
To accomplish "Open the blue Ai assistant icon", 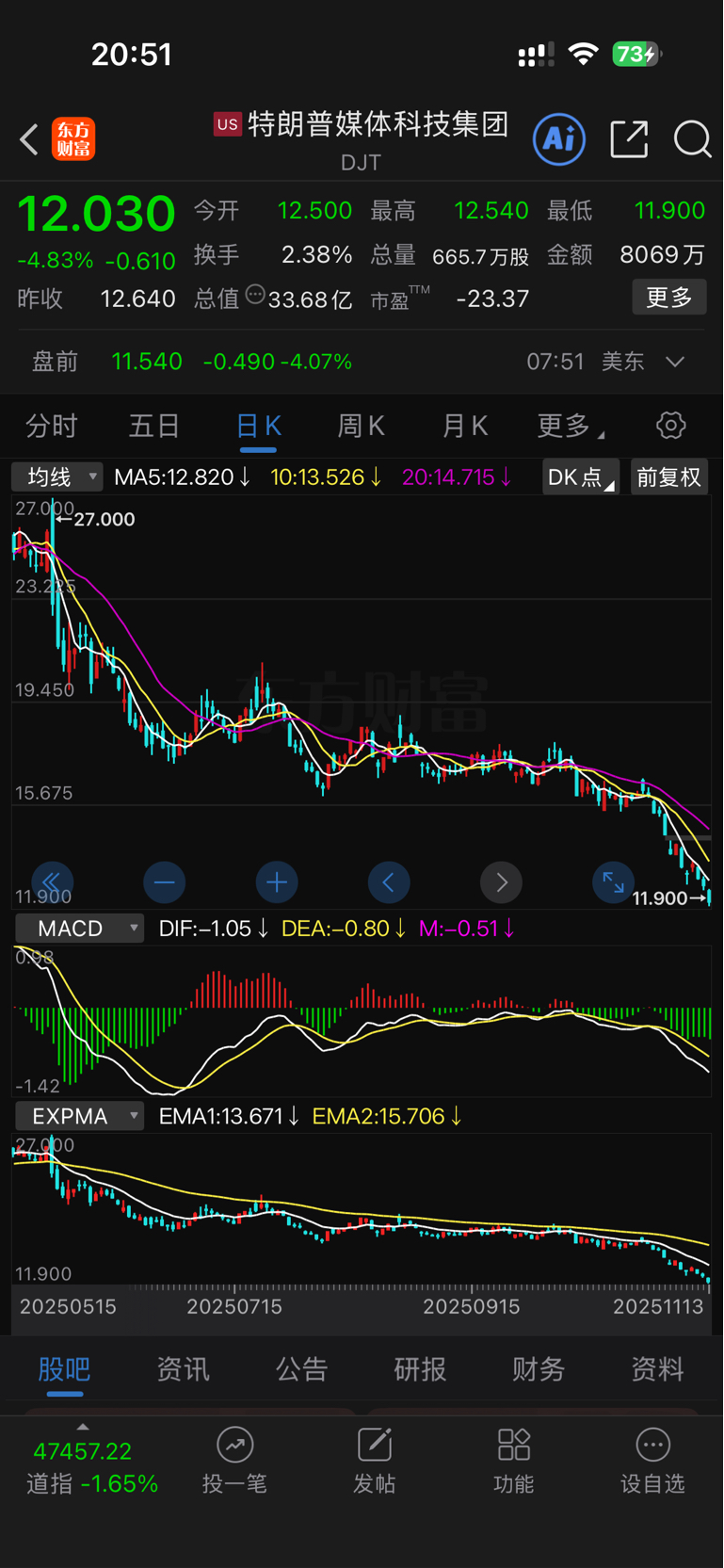I will tap(559, 139).
